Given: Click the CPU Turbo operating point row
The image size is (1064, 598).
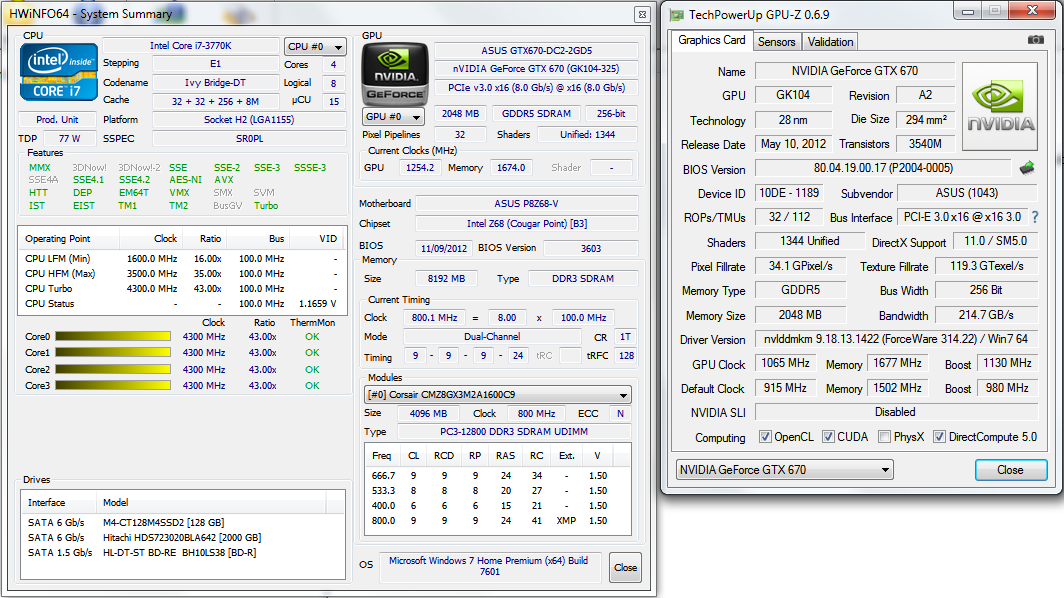Looking at the screenshot, I should point(181,288).
